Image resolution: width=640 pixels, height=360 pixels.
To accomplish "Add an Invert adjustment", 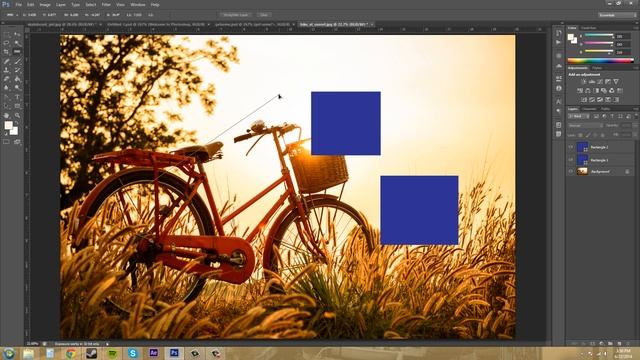I will 584,99.
